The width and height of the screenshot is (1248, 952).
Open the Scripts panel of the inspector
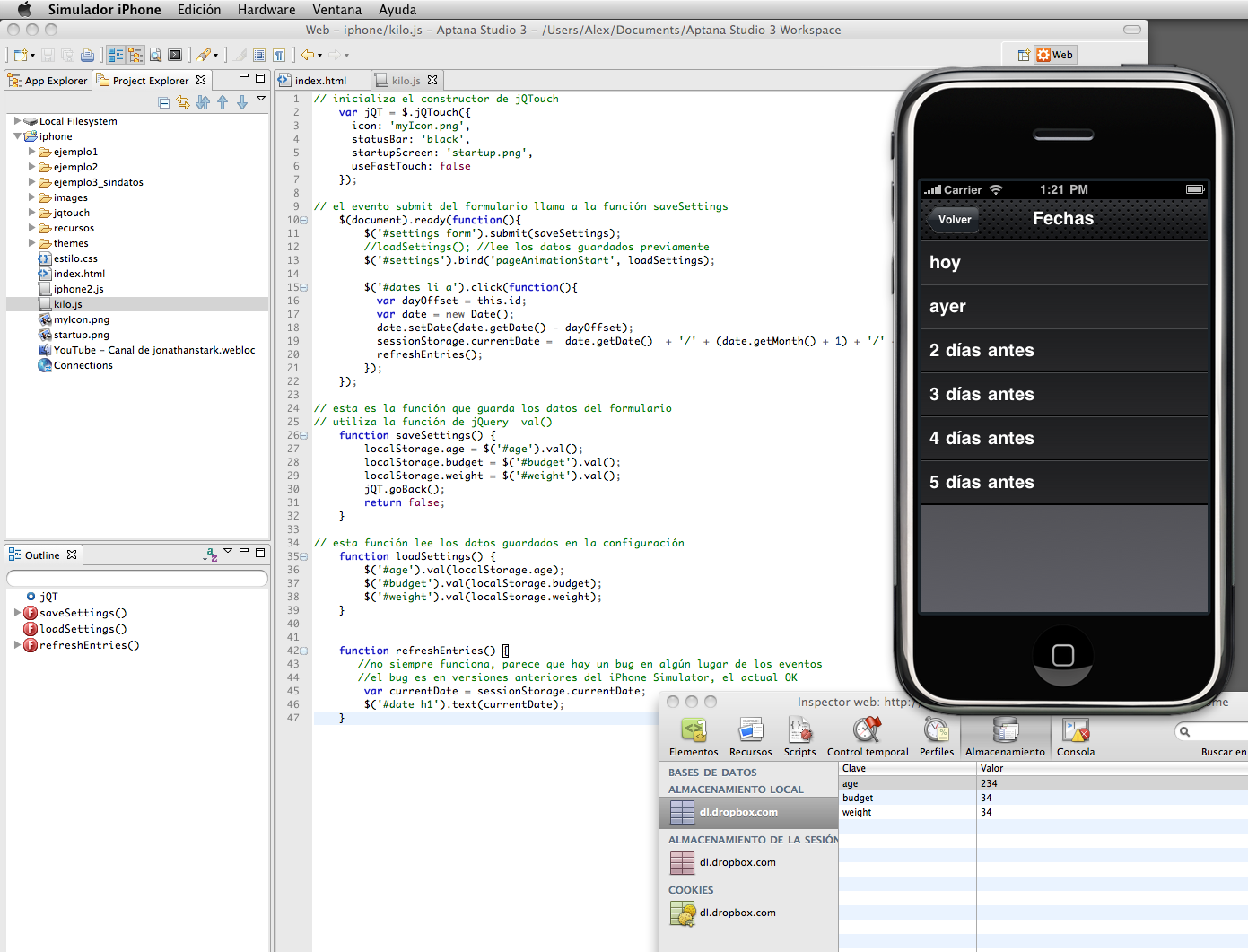[x=799, y=736]
